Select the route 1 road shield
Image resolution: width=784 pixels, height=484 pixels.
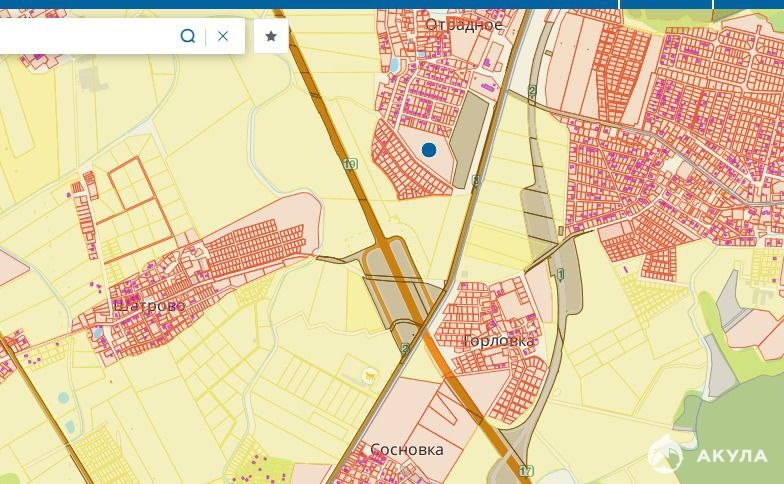click(x=561, y=274)
